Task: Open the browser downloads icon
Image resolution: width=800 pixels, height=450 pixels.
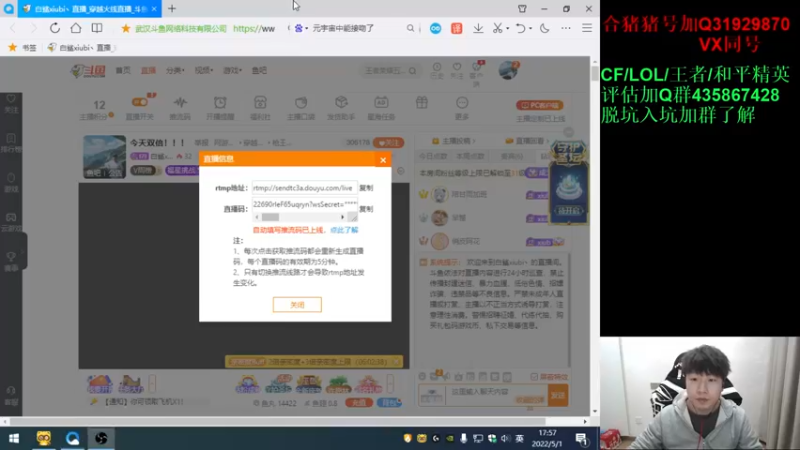Action: 478,29
